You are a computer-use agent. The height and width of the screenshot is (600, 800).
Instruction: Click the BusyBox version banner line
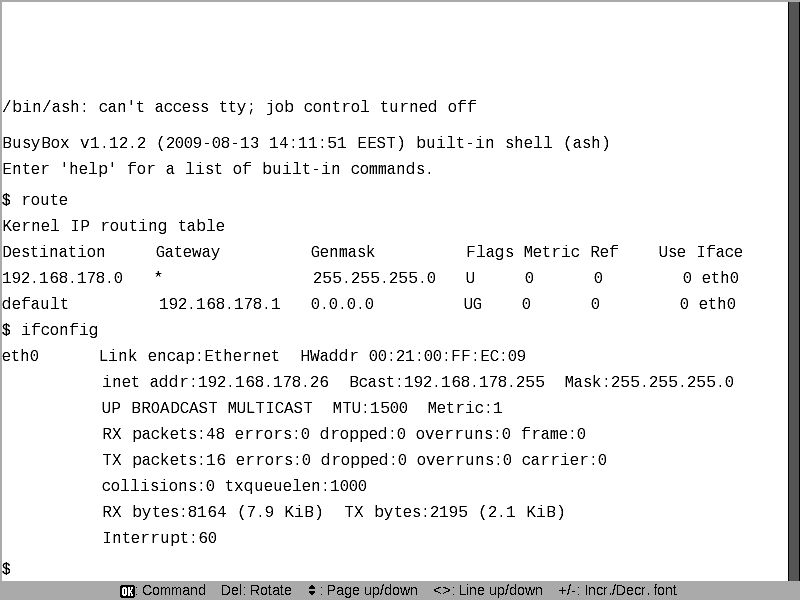pos(306,143)
